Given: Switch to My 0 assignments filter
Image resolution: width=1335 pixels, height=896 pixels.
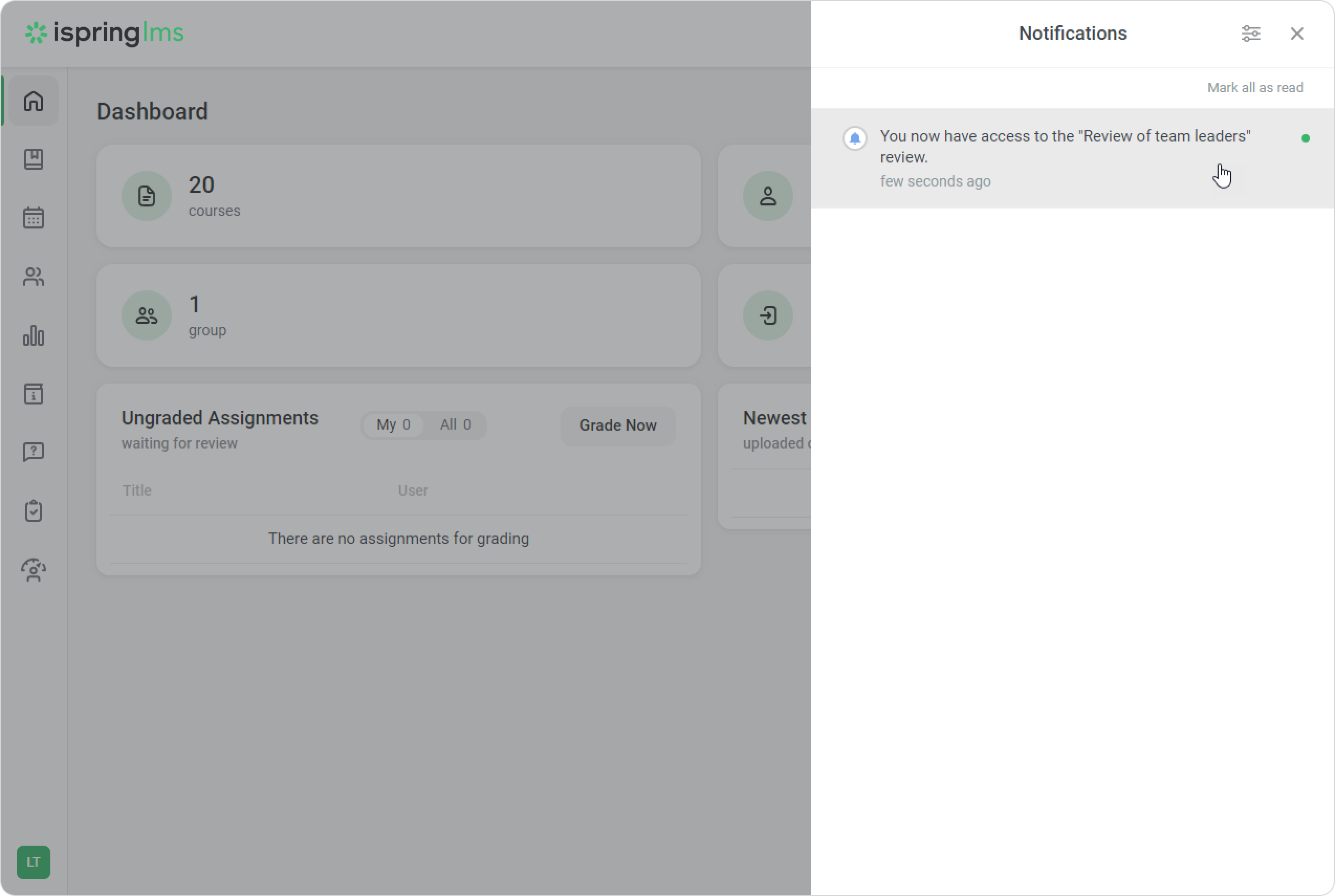Looking at the screenshot, I should pyautogui.click(x=393, y=425).
